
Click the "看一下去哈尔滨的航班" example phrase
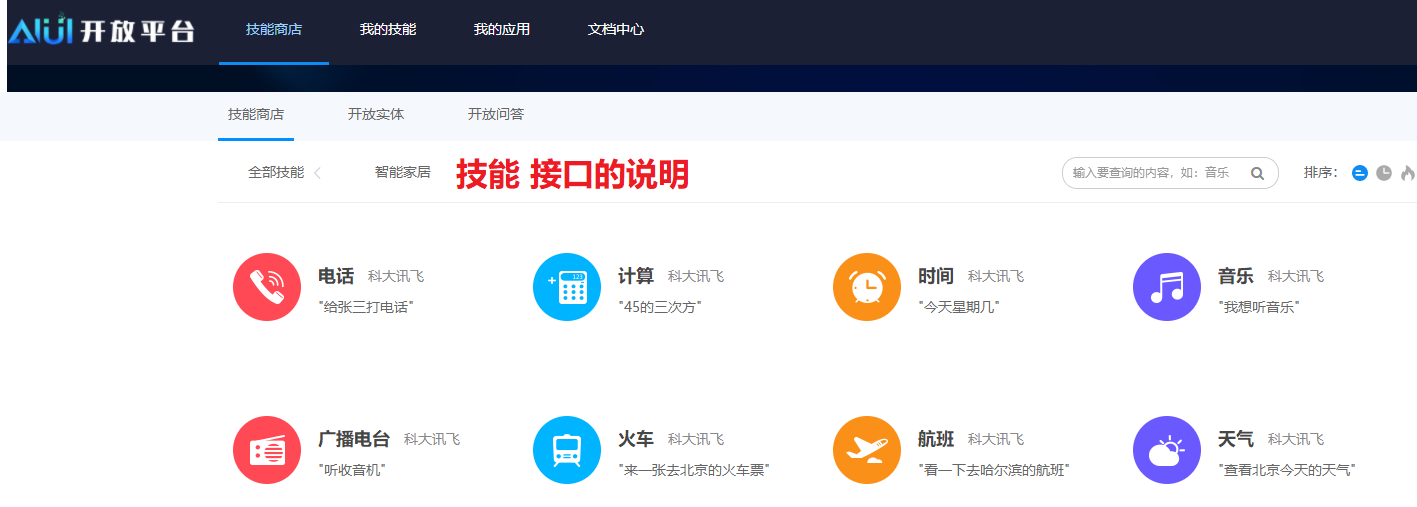click(994, 470)
